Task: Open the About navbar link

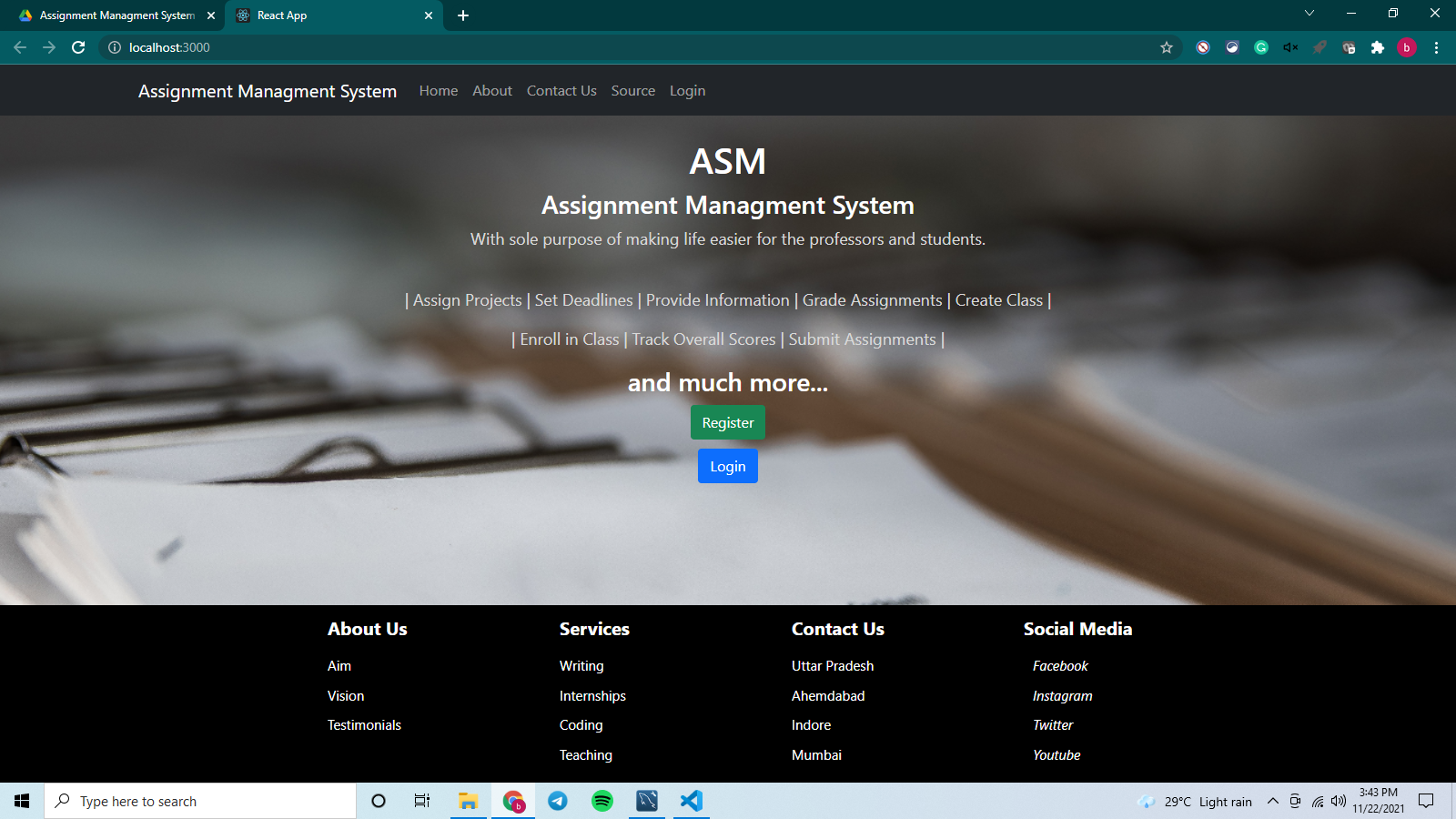Action: tap(492, 91)
